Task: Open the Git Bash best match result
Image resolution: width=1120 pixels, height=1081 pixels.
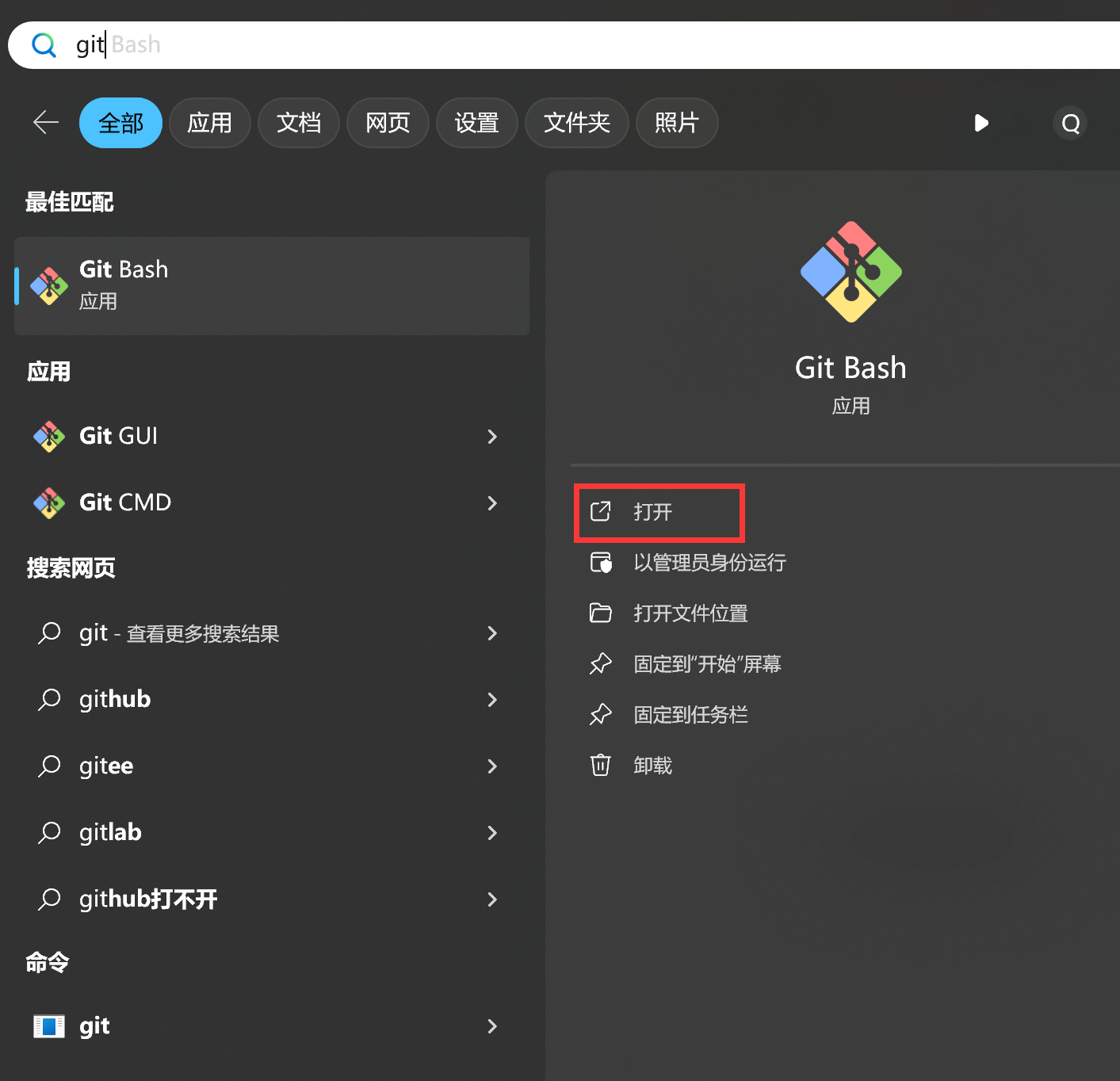Action: click(x=272, y=286)
